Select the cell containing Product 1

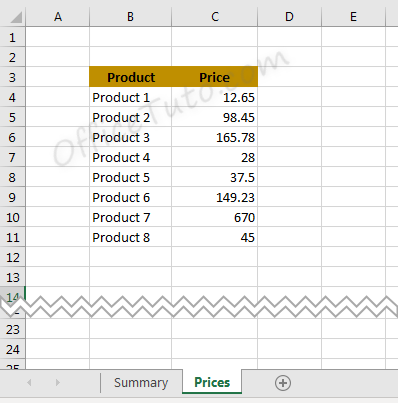point(131,97)
